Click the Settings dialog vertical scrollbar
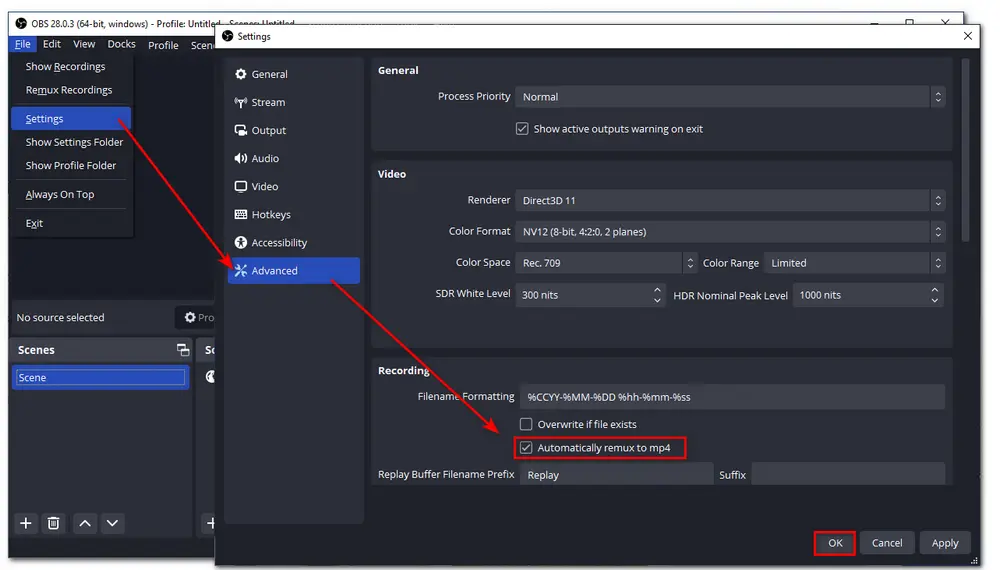Image resolution: width=1000 pixels, height=570 pixels. (x=966, y=150)
